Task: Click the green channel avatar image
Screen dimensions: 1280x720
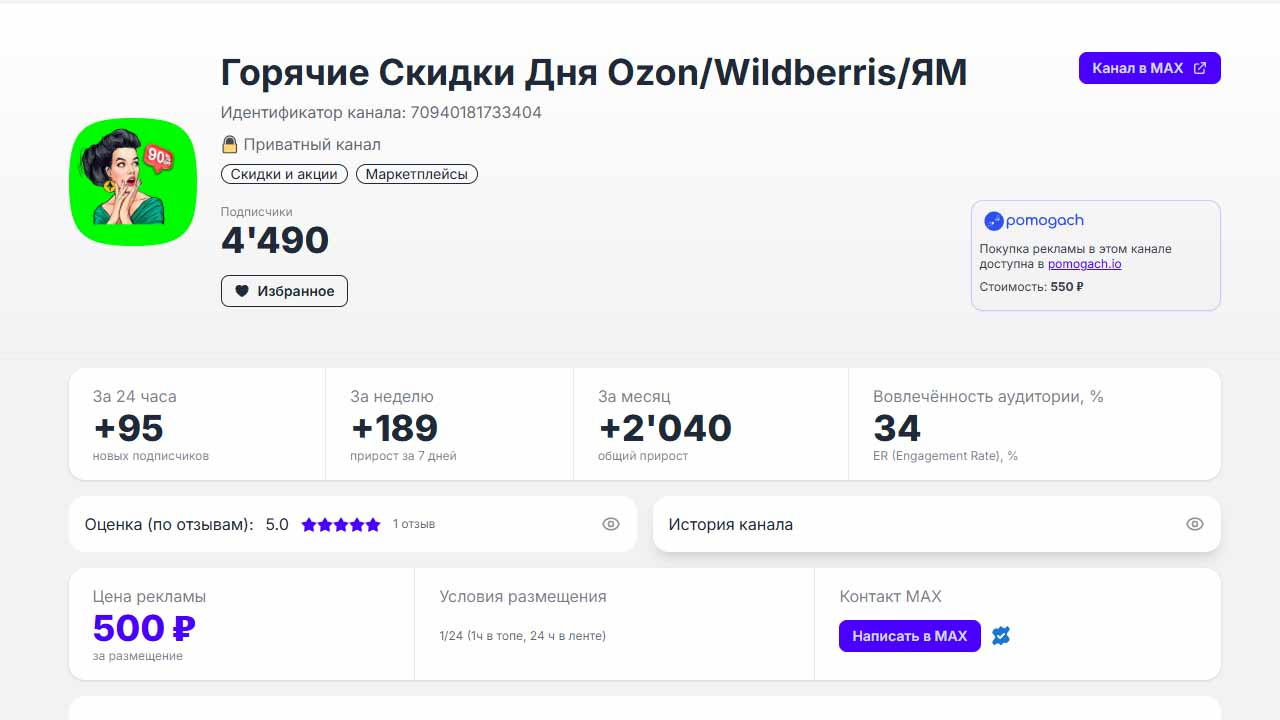Action: tap(133, 181)
